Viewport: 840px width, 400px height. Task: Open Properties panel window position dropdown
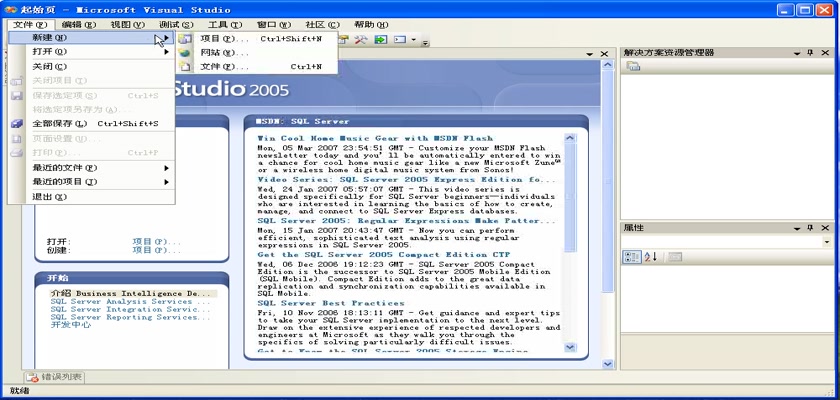coord(797,228)
